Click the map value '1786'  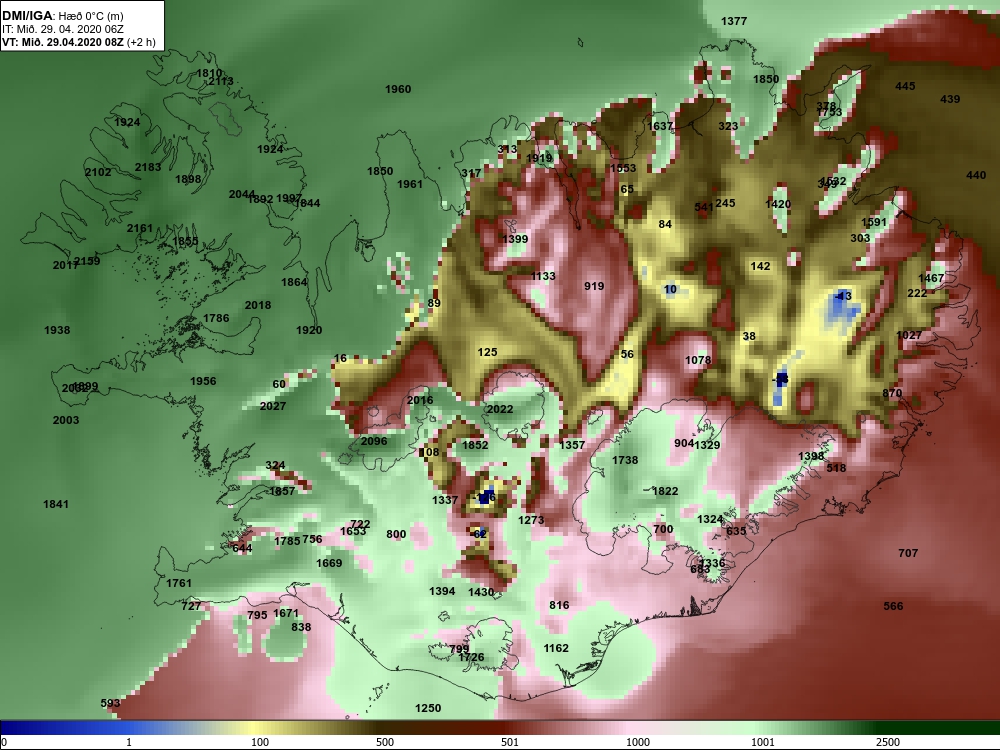click(x=216, y=318)
